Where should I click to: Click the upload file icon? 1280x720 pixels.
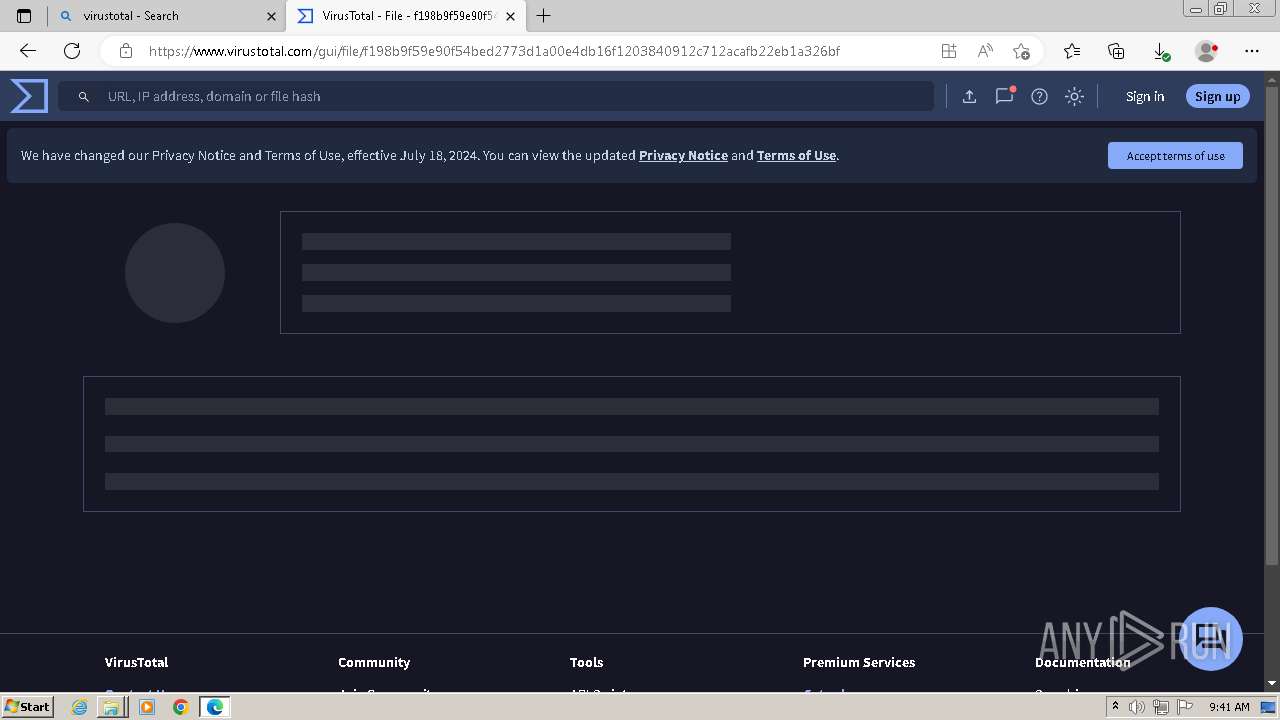pos(969,97)
